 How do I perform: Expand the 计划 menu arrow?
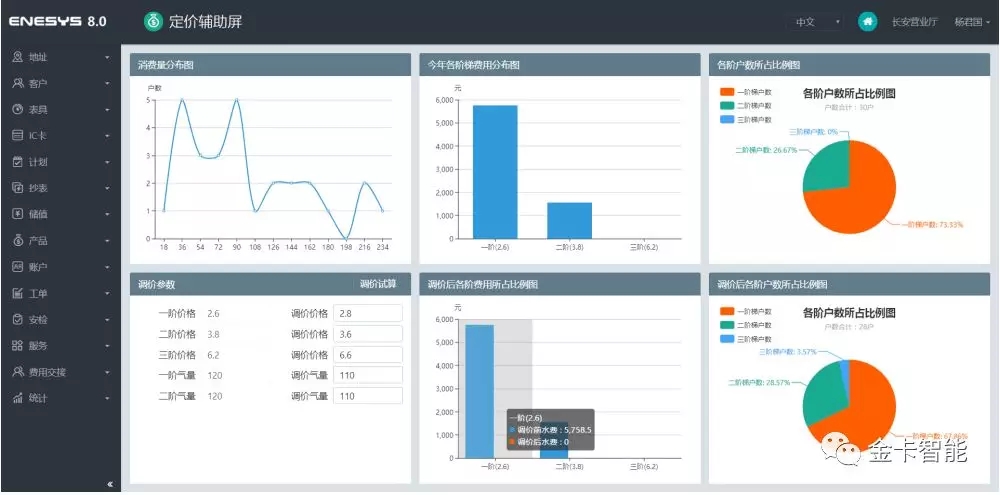coord(107,162)
